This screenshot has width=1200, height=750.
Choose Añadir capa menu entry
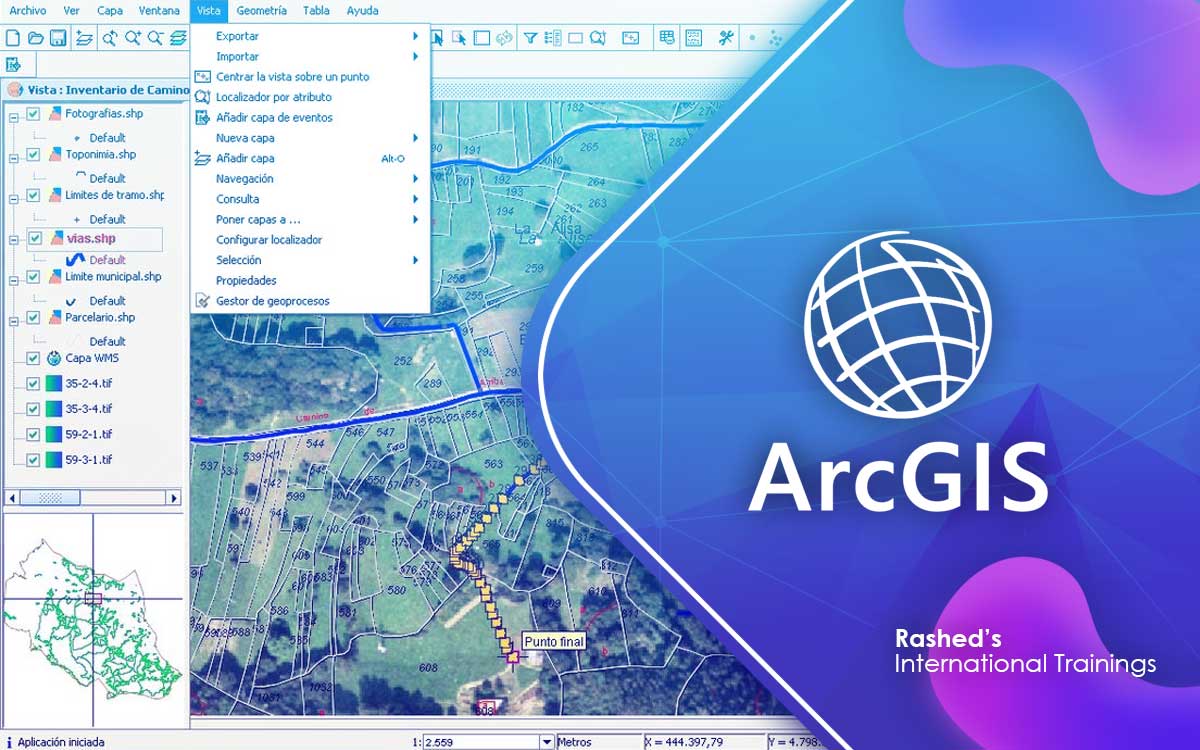tap(310, 158)
